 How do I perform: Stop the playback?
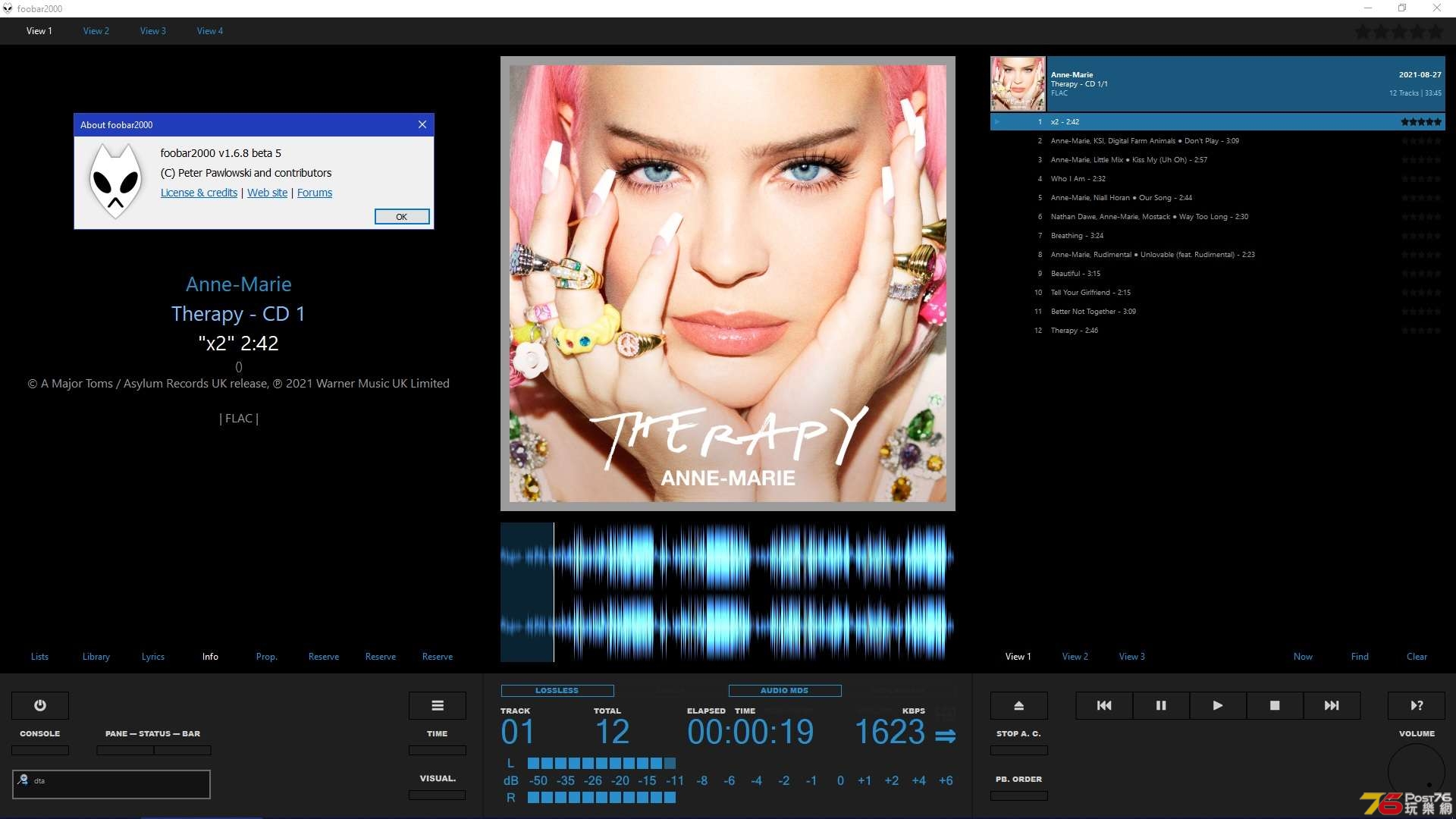(x=1275, y=705)
